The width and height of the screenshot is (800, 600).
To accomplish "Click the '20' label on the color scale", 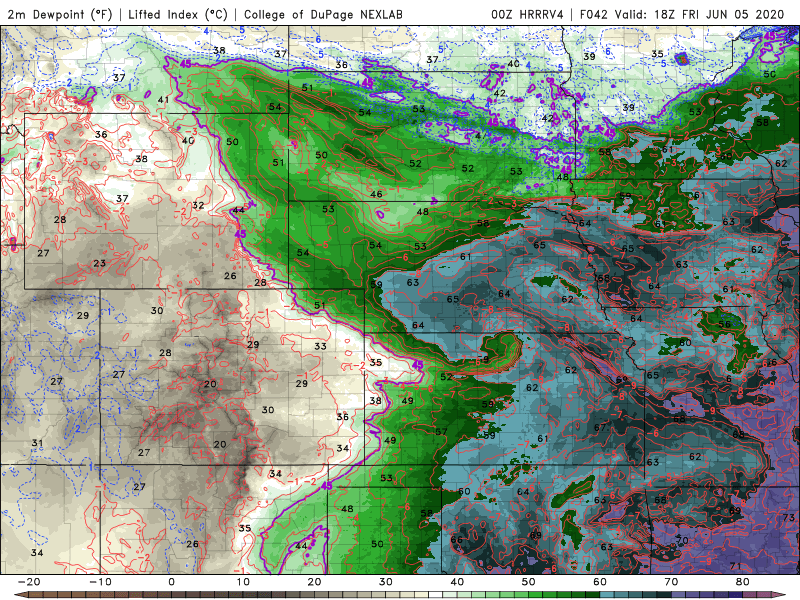I will (x=314, y=582).
